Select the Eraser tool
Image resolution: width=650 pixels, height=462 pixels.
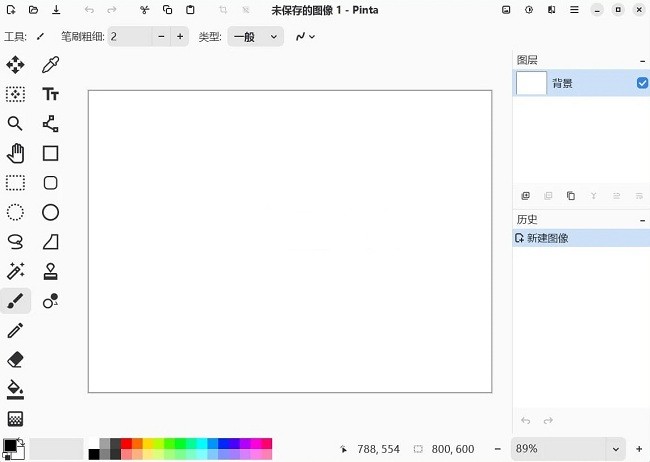point(15,360)
